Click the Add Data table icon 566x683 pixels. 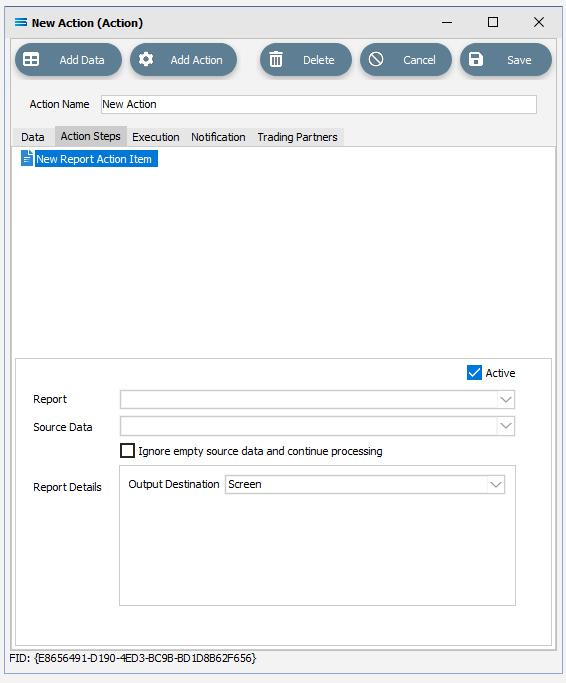pyautogui.click(x=31, y=59)
